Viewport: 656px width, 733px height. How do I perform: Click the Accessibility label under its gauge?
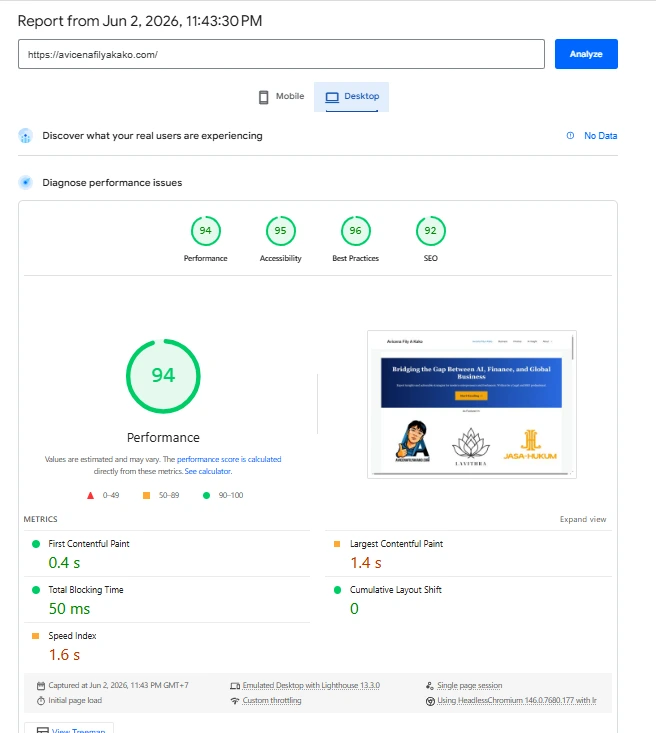(281, 258)
